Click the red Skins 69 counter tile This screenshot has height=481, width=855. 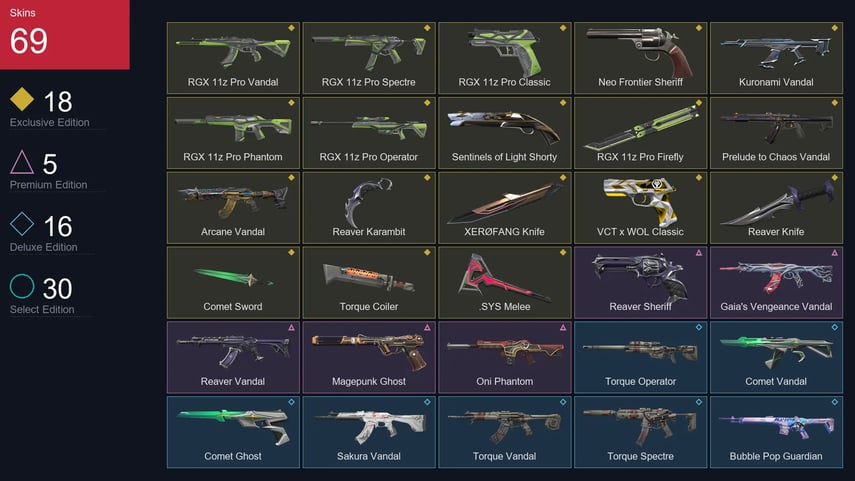pyautogui.click(x=64, y=34)
